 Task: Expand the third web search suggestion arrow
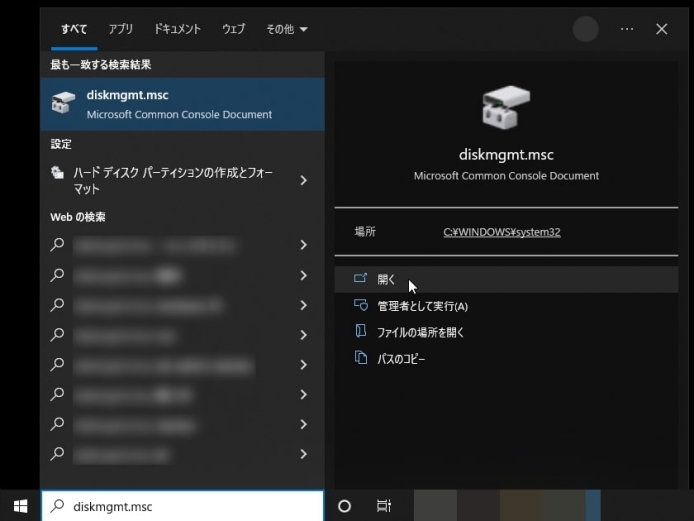tap(304, 305)
